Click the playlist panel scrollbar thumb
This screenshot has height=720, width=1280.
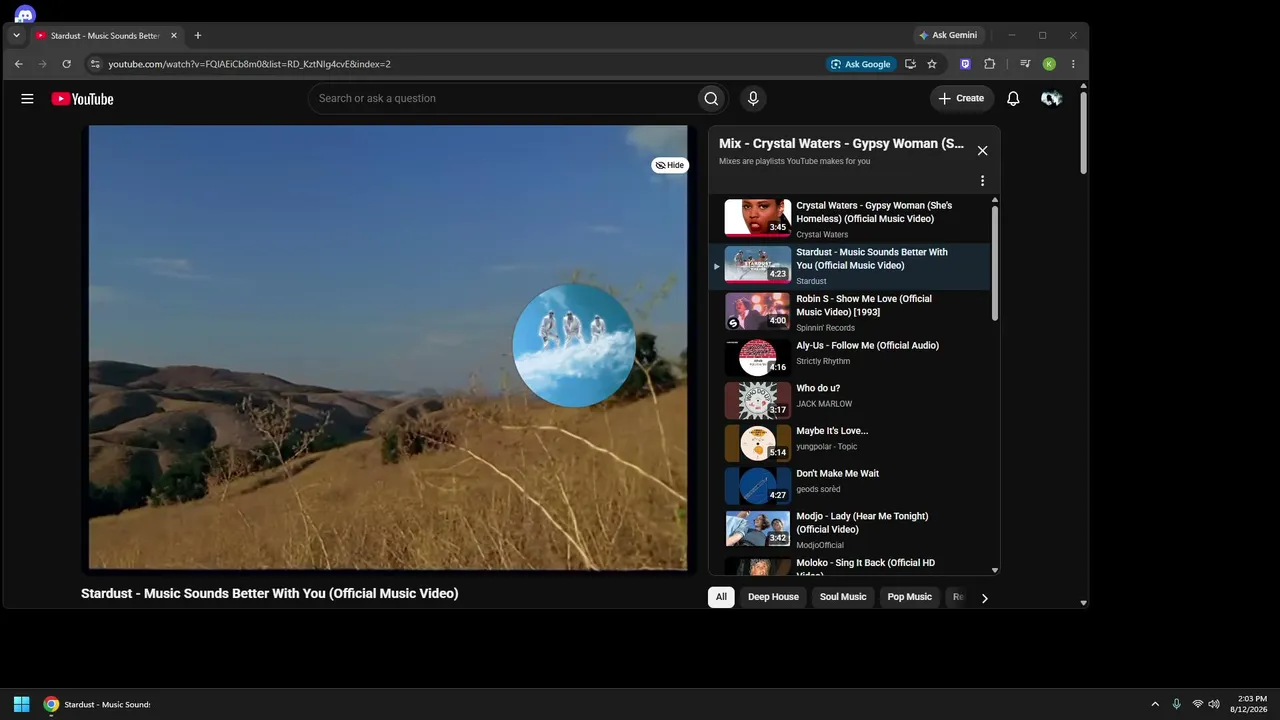pyautogui.click(x=995, y=262)
